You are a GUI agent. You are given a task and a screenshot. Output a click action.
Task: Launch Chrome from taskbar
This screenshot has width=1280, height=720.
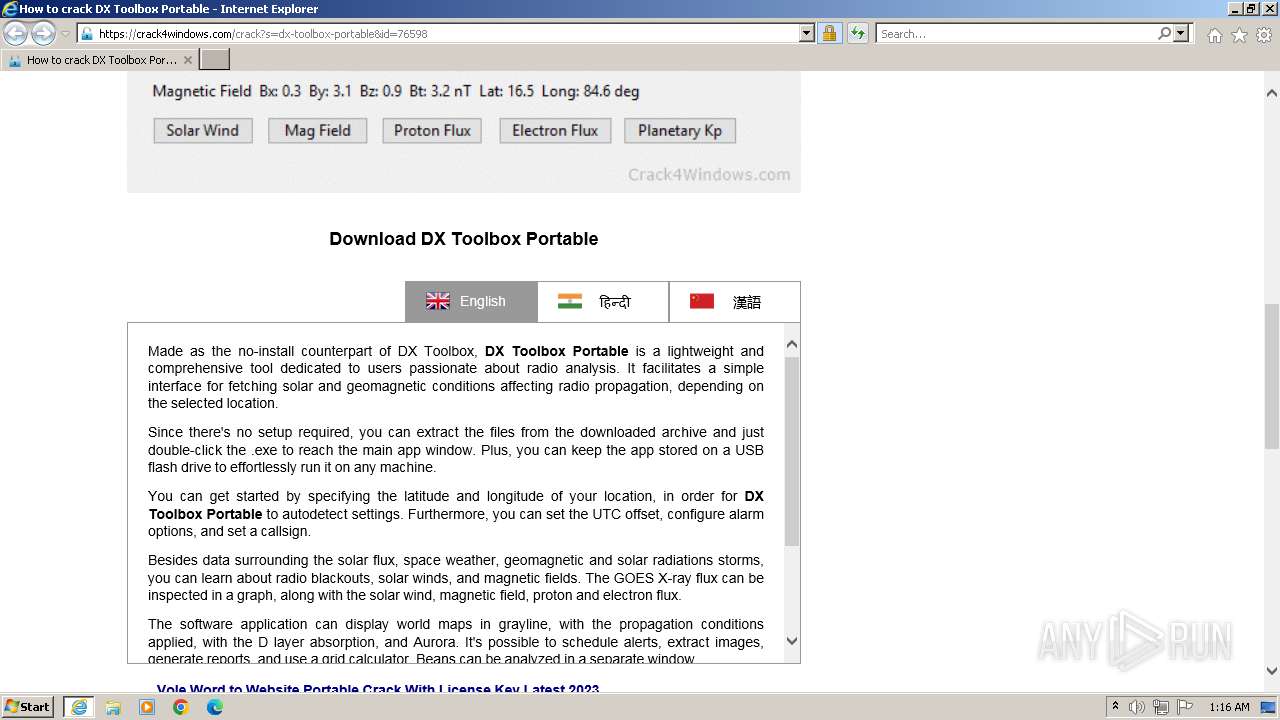(x=181, y=707)
